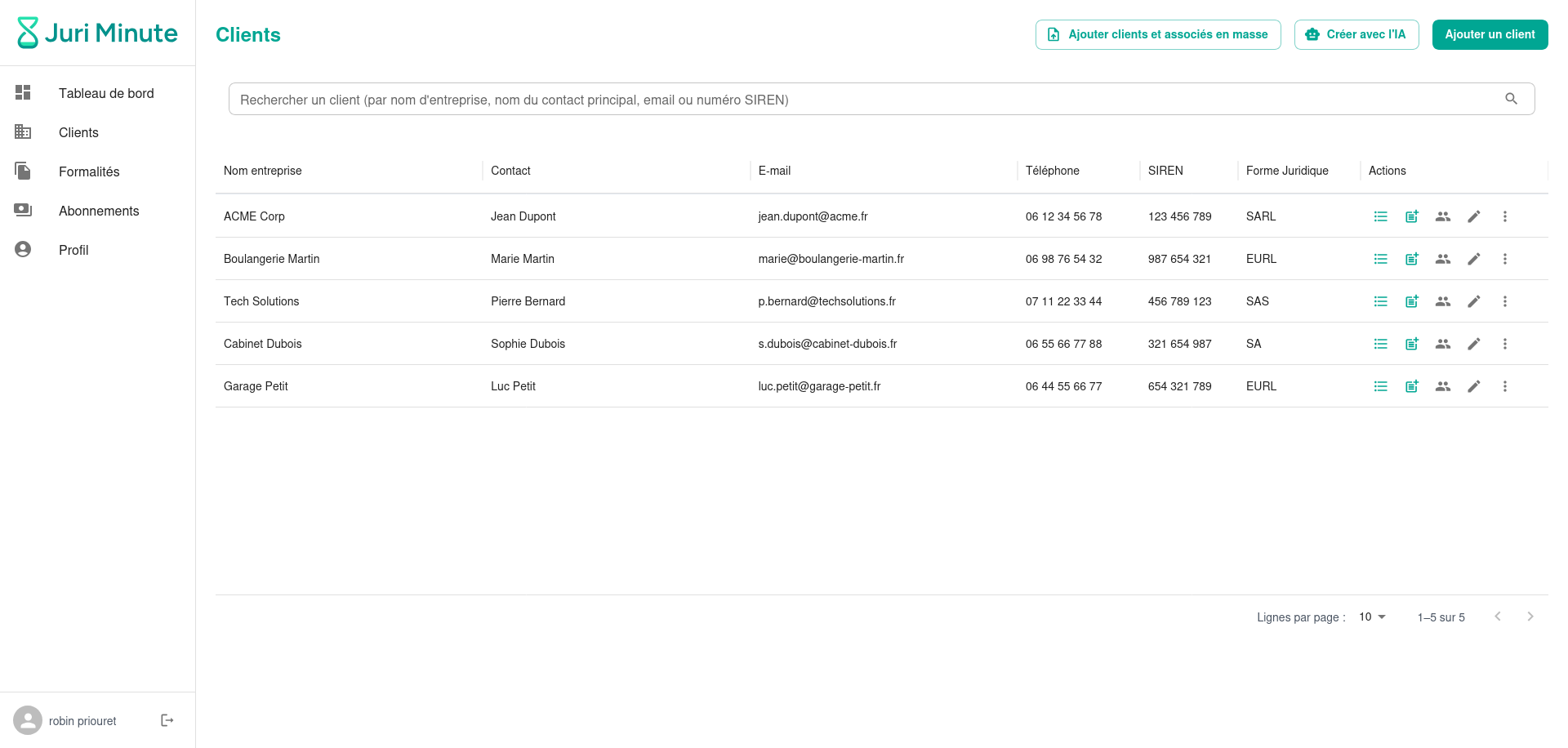
Task: Switch to the Abonnements section
Action: [98, 211]
